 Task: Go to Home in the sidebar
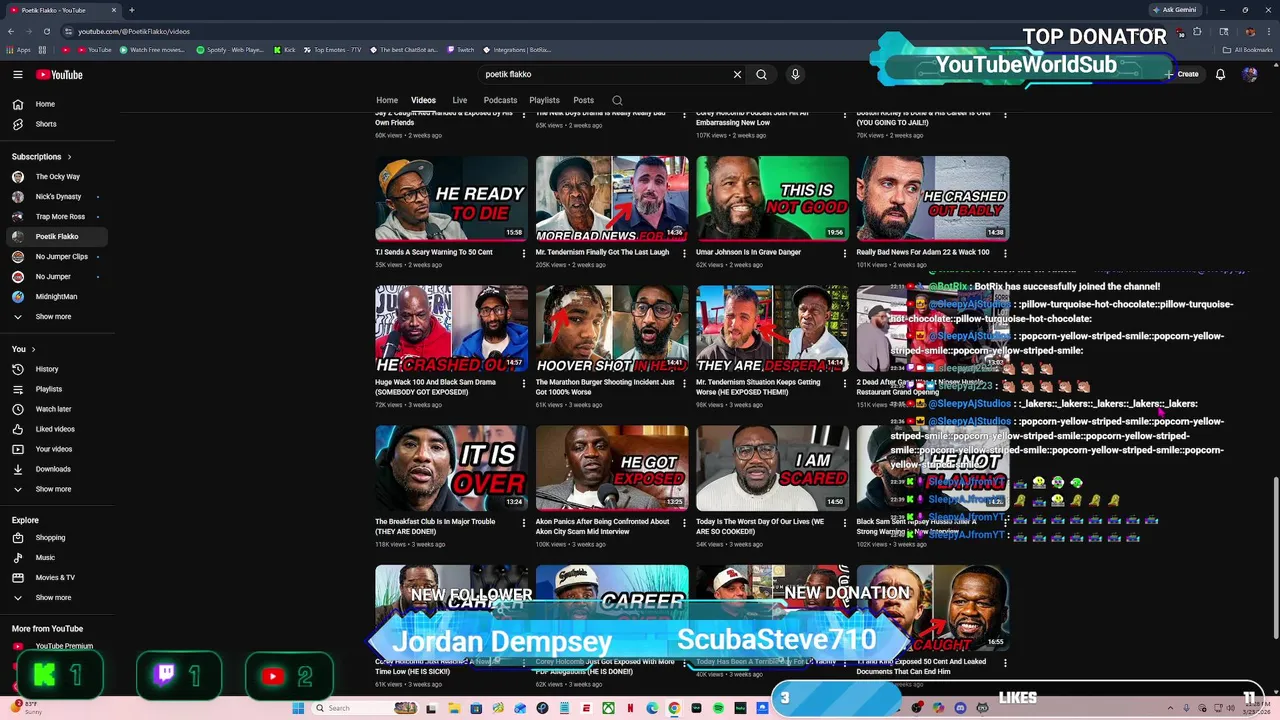56,104
